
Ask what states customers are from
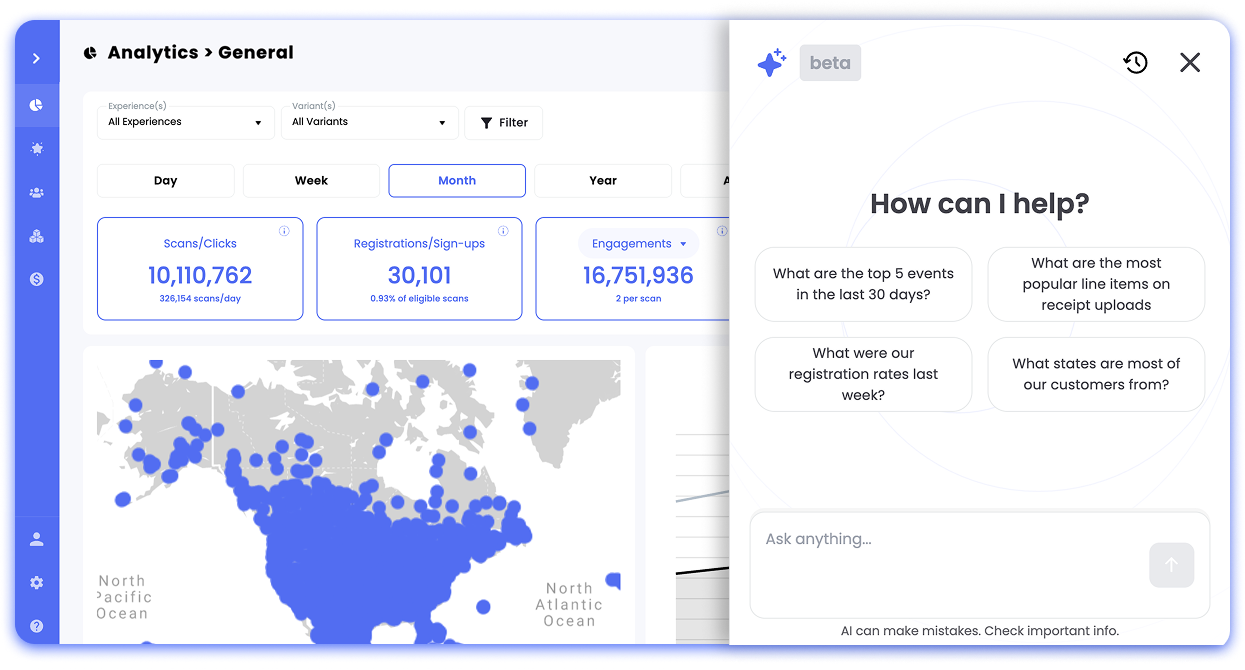point(1096,374)
